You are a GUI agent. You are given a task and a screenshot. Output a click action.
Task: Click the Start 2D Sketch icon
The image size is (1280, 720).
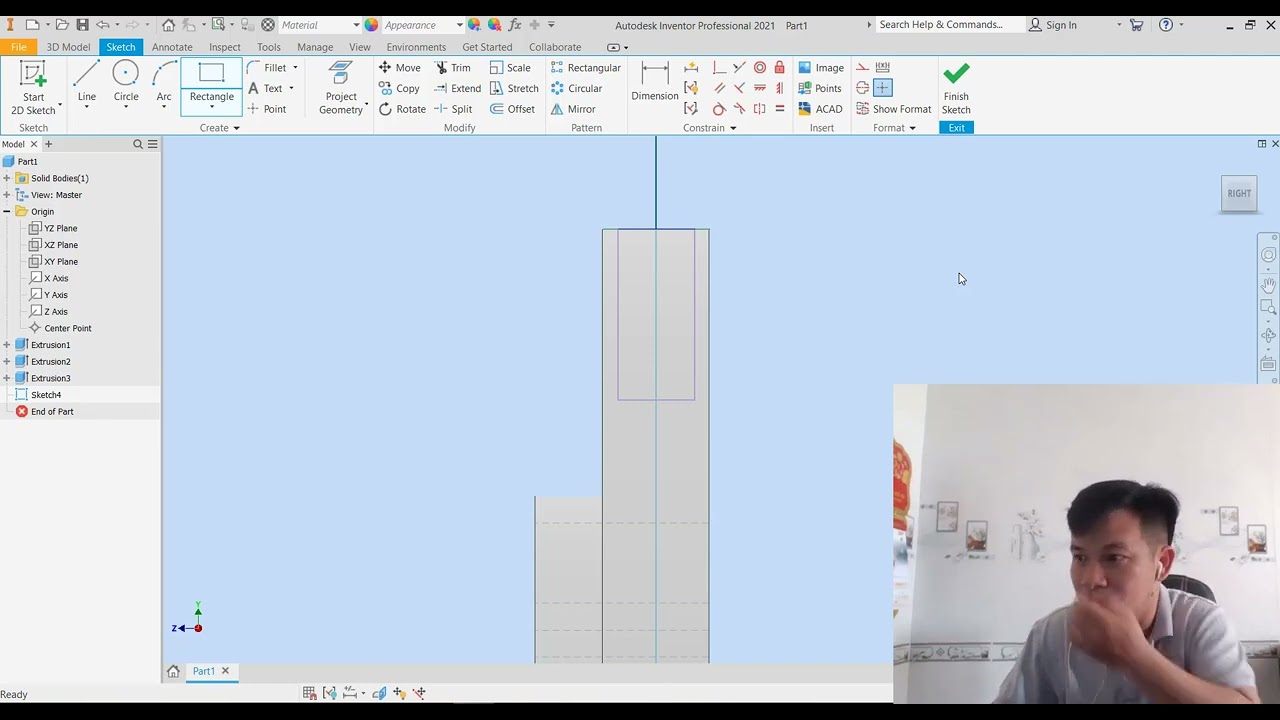(33, 76)
